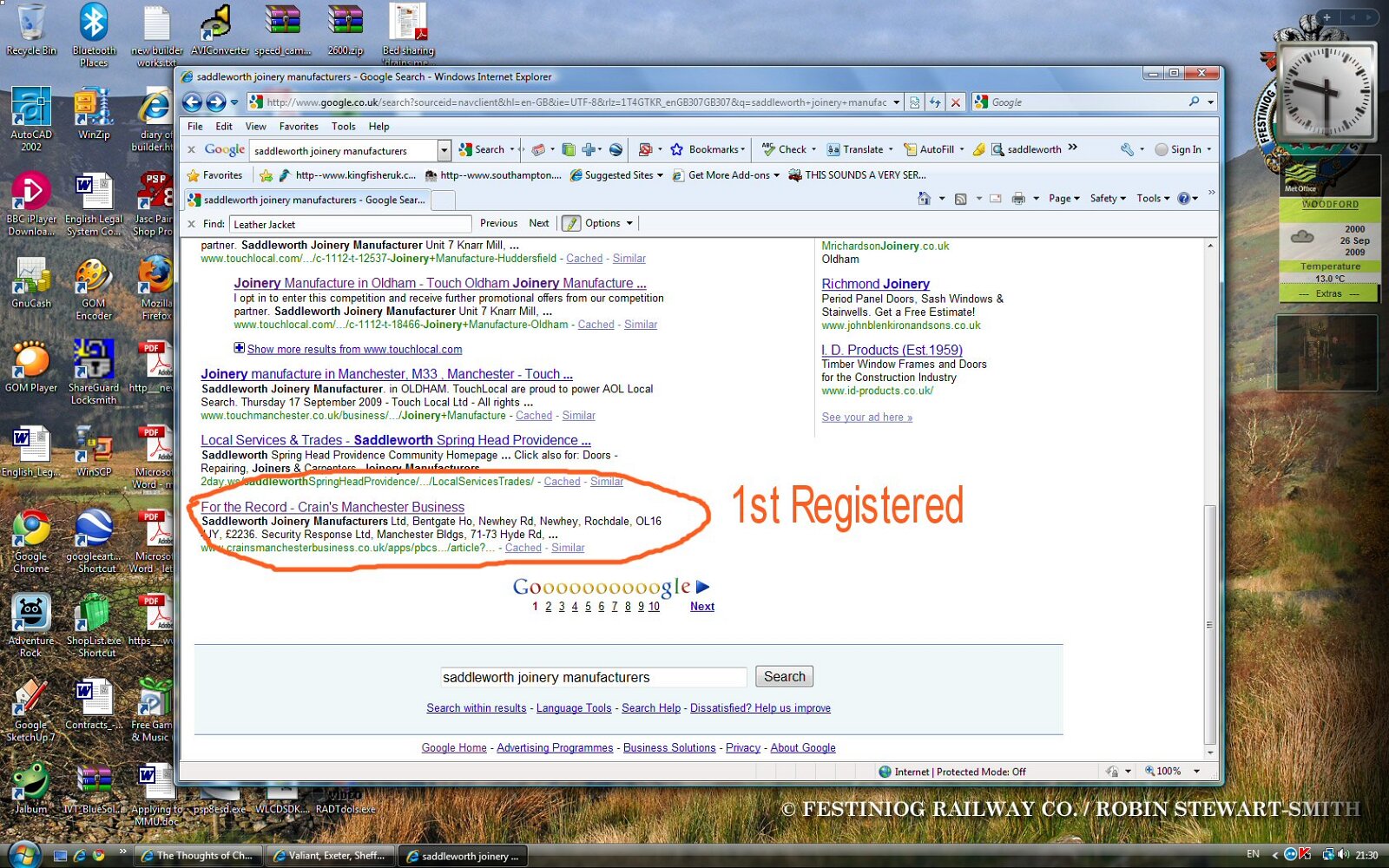Viewport: 1389px width, 868px height.
Task: Click the Add to Favorites Bar star icon
Action: pos(267,175)
